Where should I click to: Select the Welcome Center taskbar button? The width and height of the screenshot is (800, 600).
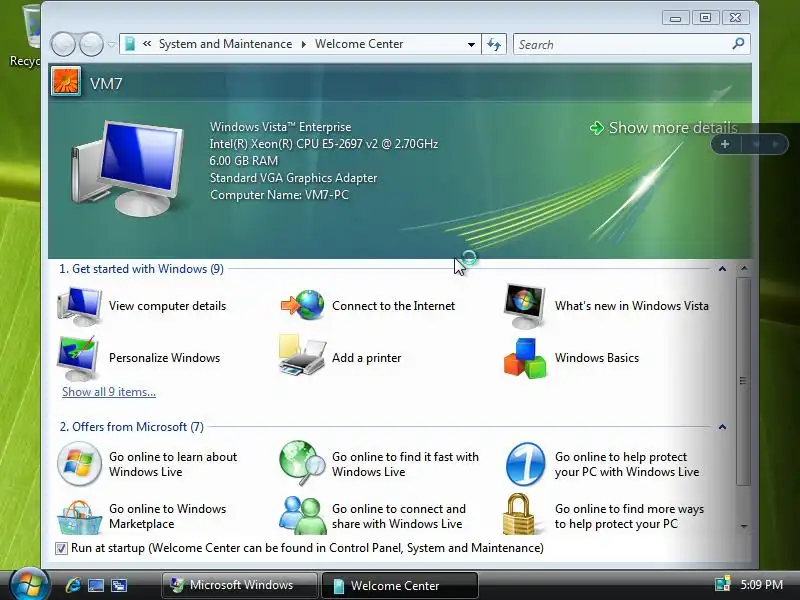(399, 585)
